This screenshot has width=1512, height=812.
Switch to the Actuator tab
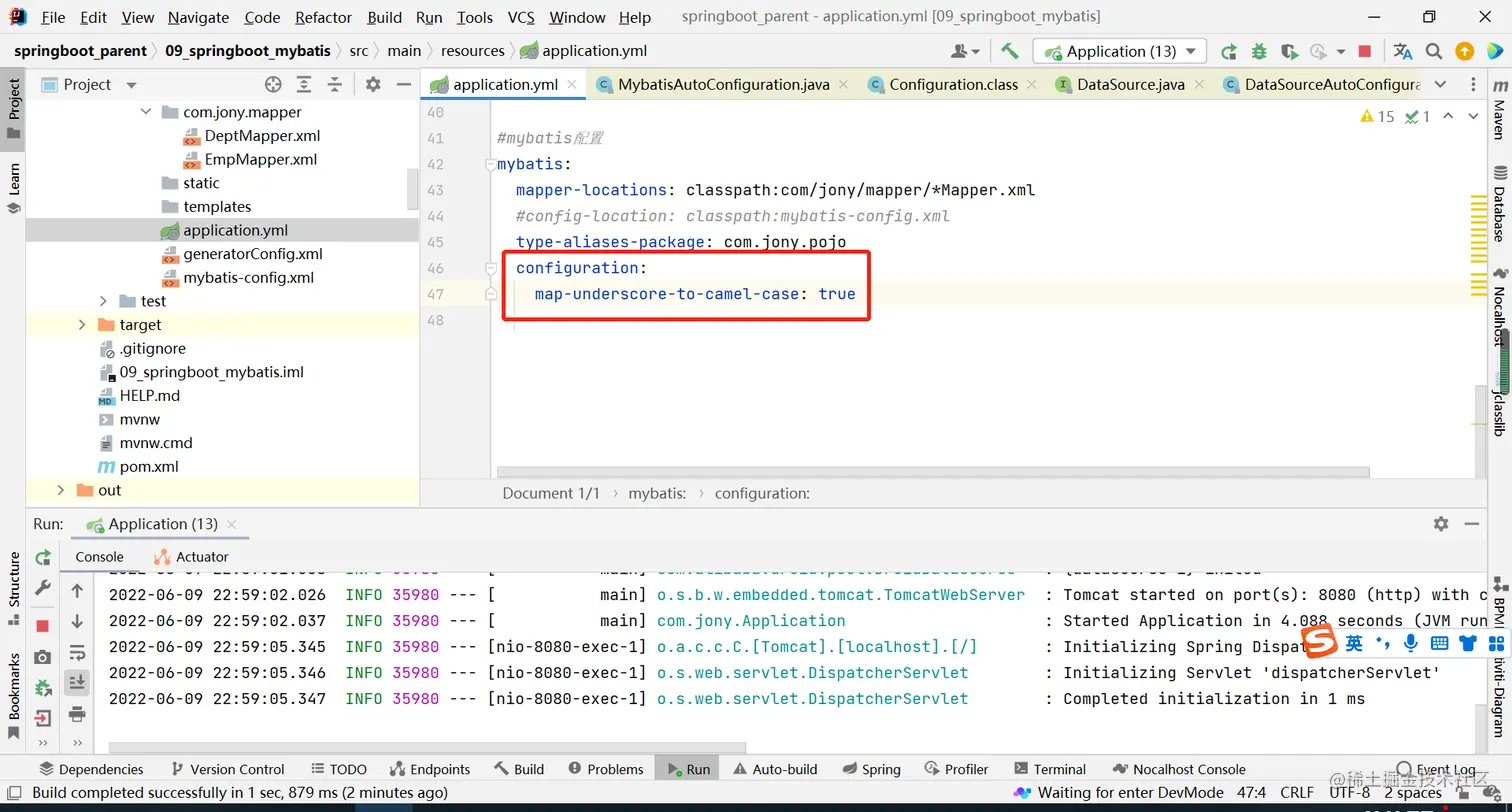click(x=192, y=557)
